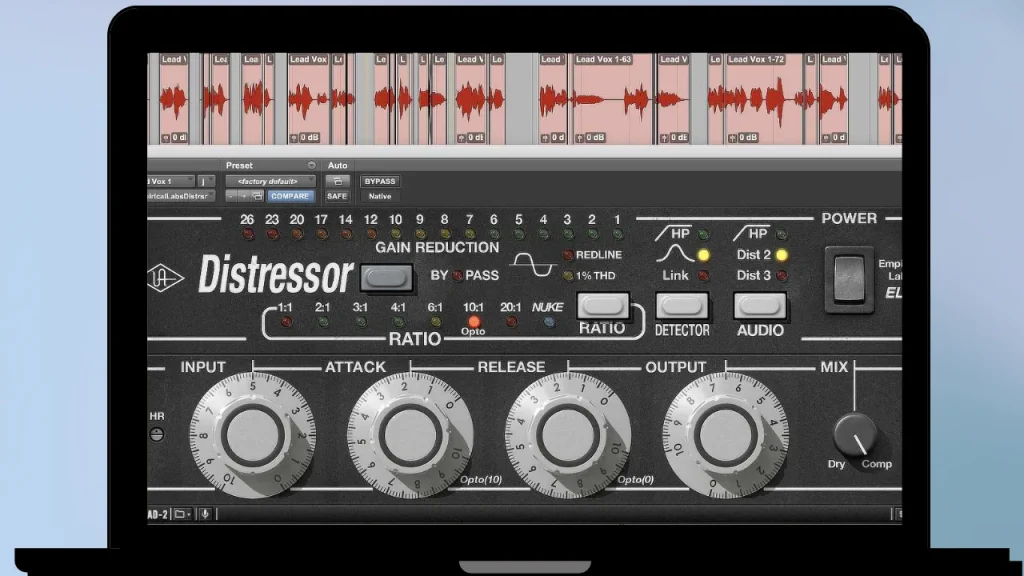The image size is (1024, 576).
Task: Open the Vox 1 track selector dropdown
Action: pos(170,181)
